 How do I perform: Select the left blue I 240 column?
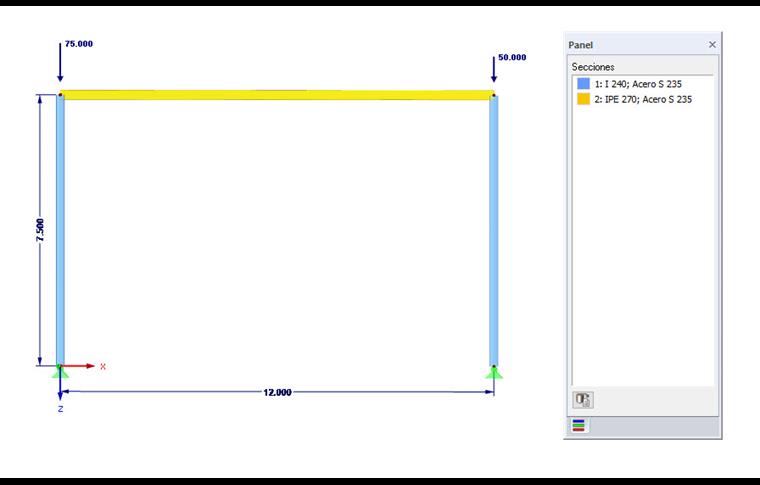(60, 230)
